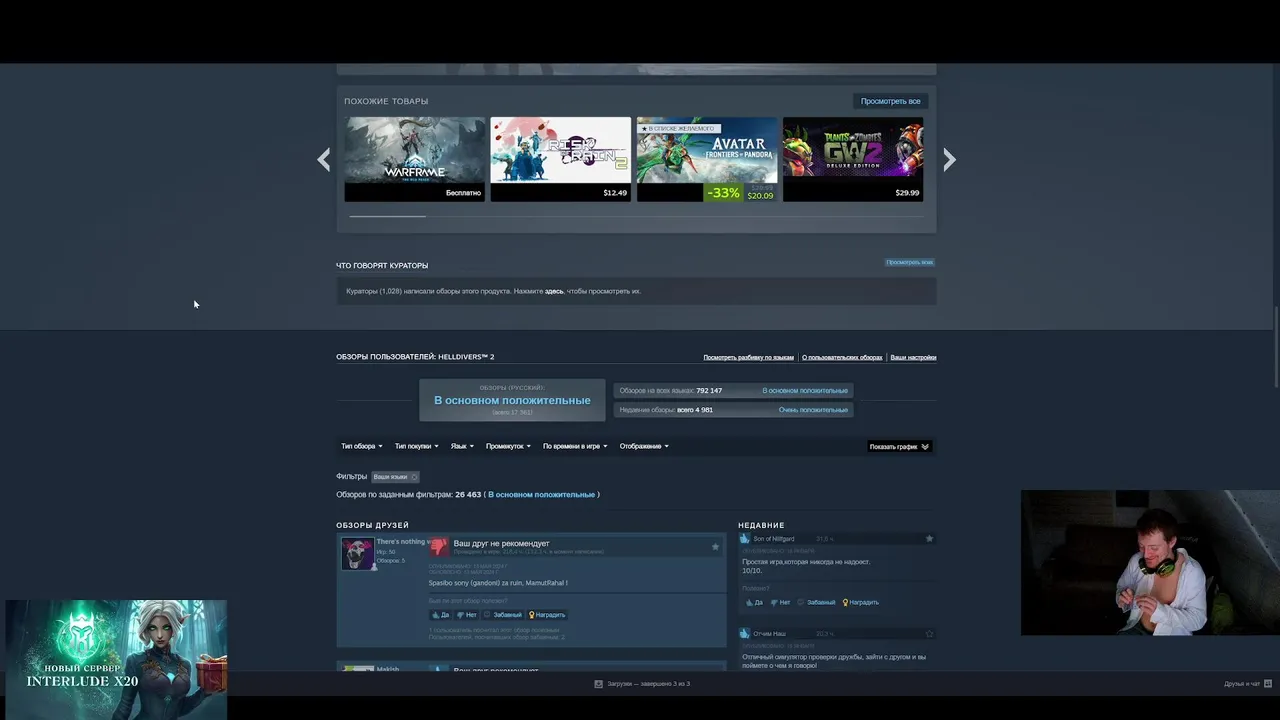The width and height of the screenshot is (1280, 720).
Task: Open the Risk of Rain 2 thumbnail
Action: [x=561, y=159]
